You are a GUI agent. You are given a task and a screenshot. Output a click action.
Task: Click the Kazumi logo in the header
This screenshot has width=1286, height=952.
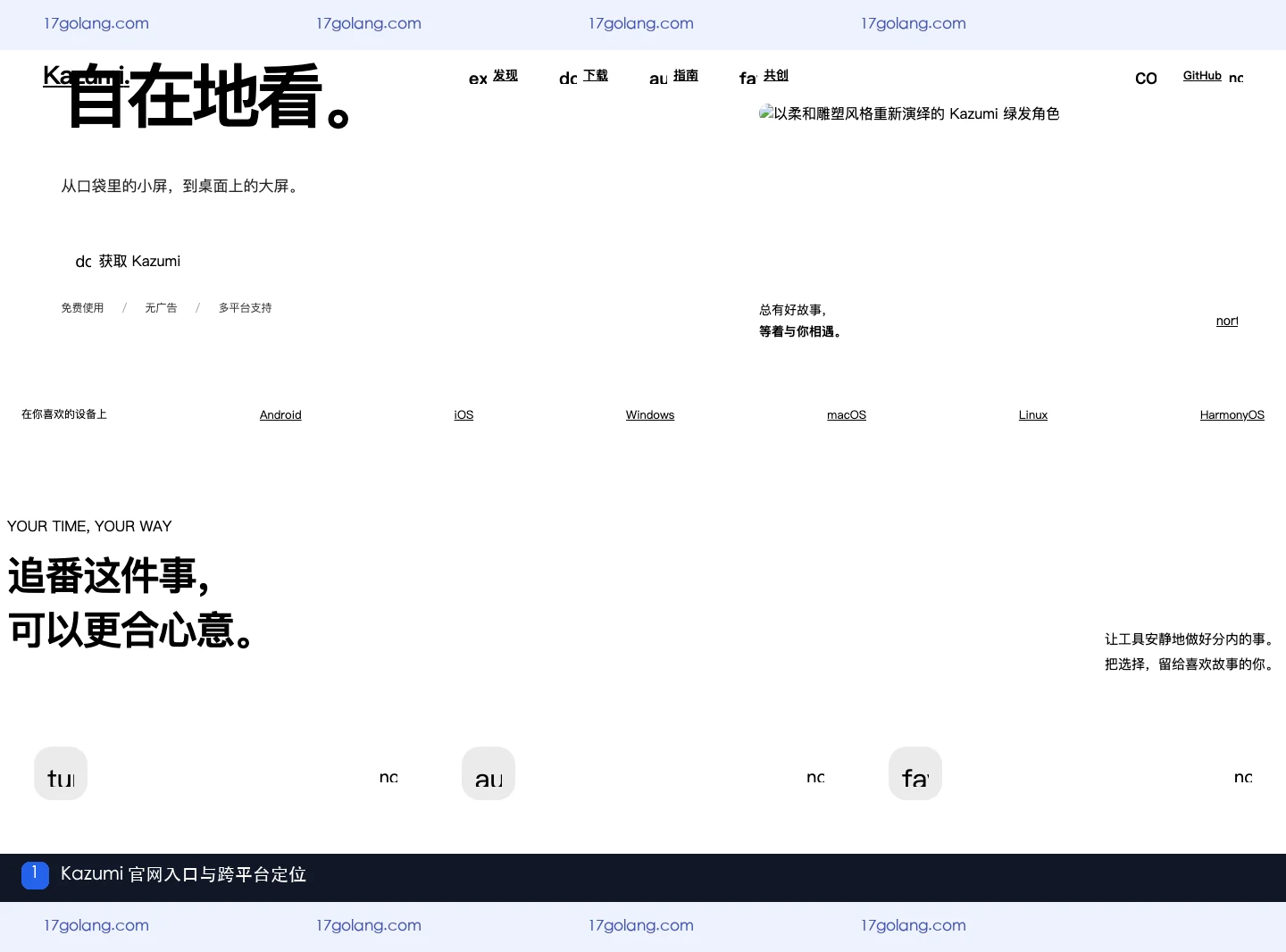tap(86, 76)
